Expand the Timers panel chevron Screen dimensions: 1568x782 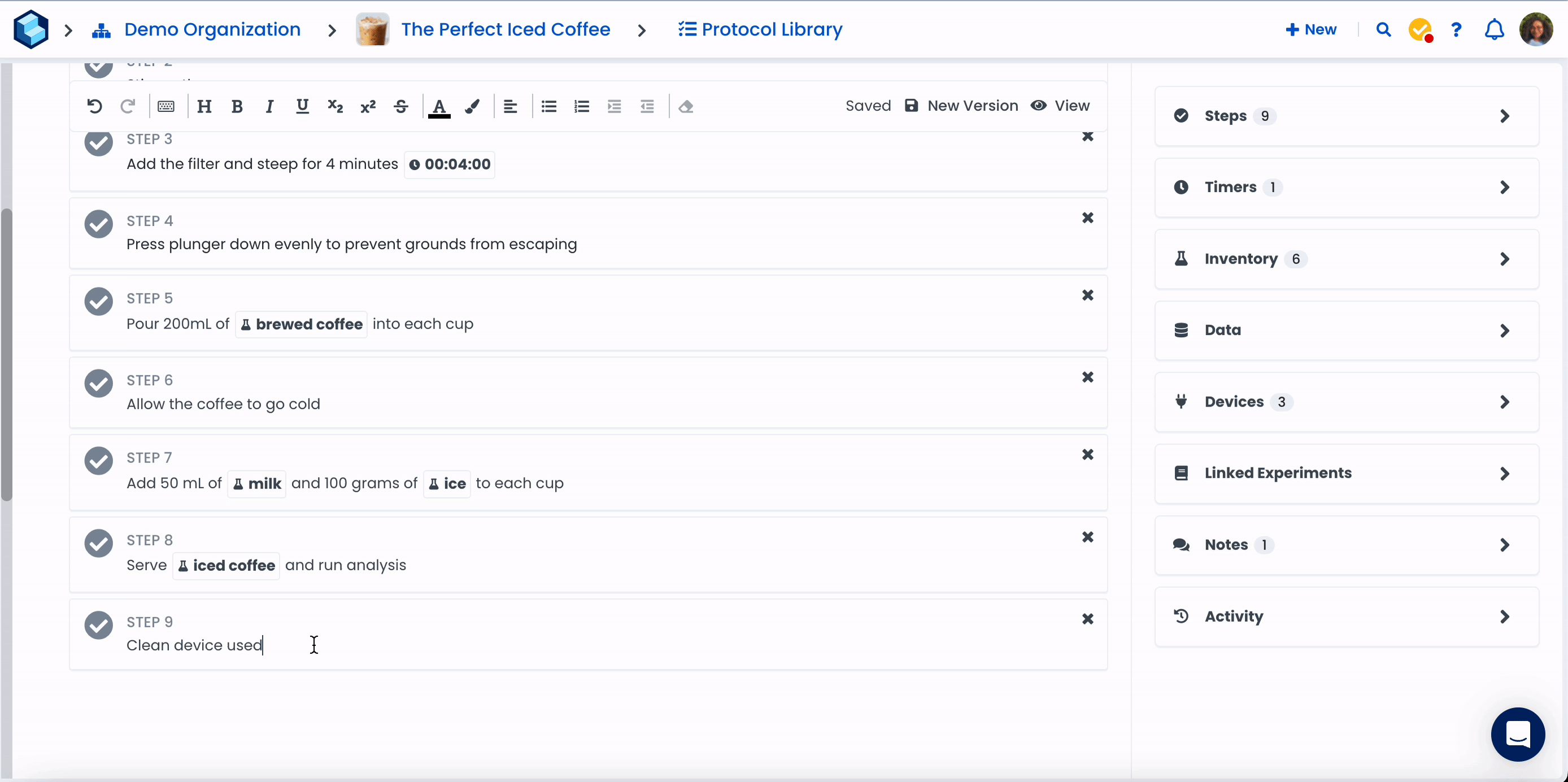tap(1504, 187)
